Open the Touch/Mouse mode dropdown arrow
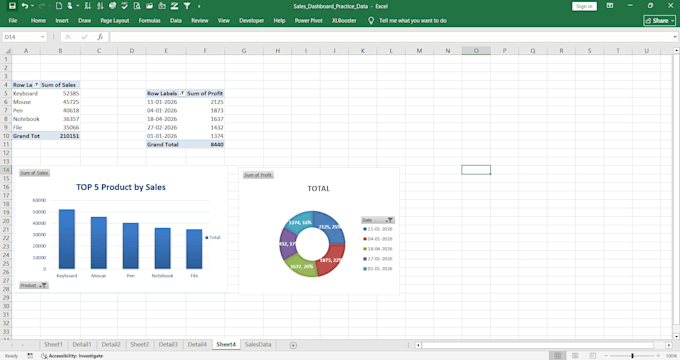Viewport: 680px width, 360px height. 78,6
